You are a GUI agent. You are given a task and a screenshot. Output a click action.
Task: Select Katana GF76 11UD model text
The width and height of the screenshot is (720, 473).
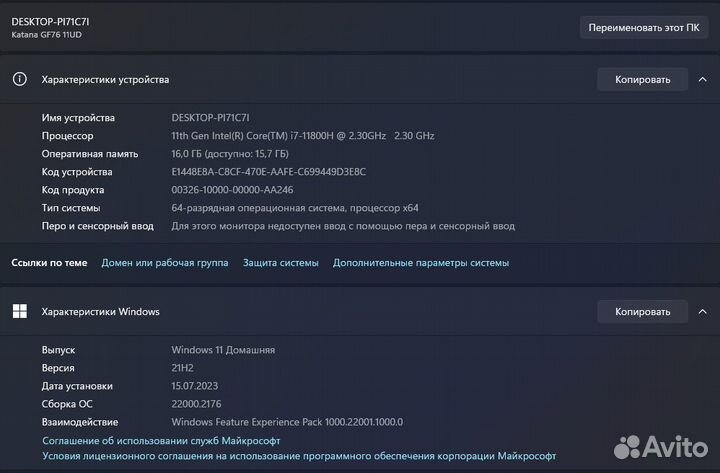[x=46, y=35]
